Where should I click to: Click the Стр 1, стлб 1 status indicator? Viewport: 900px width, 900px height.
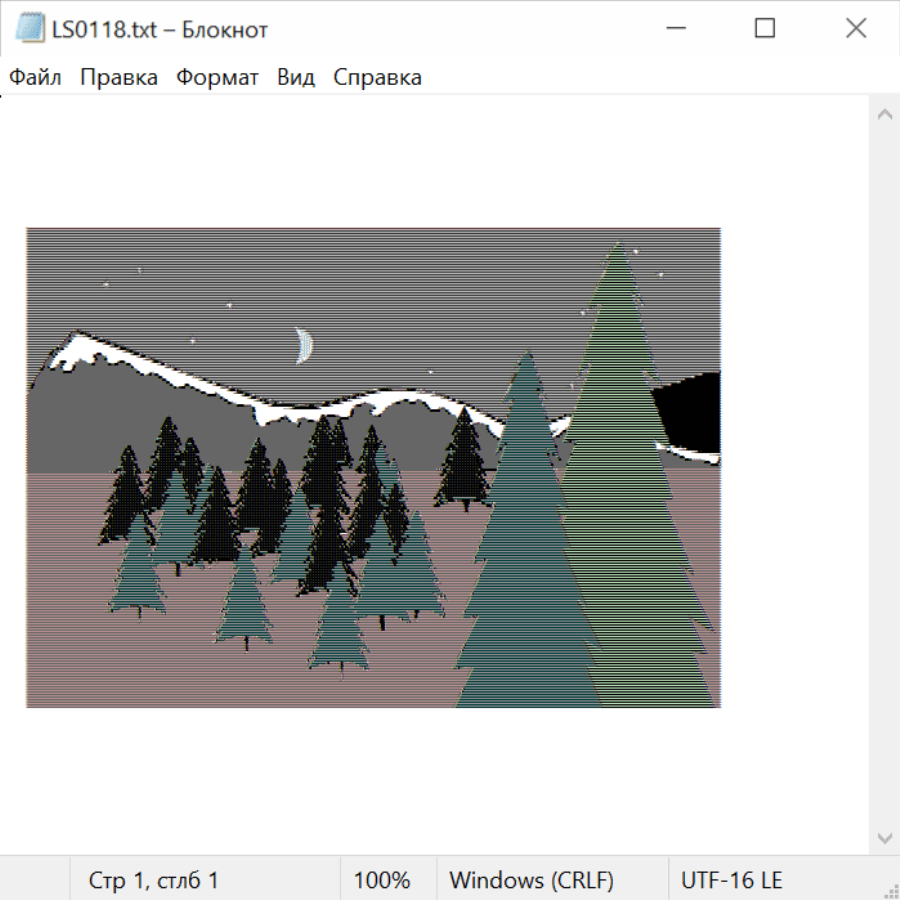(153, 880)
